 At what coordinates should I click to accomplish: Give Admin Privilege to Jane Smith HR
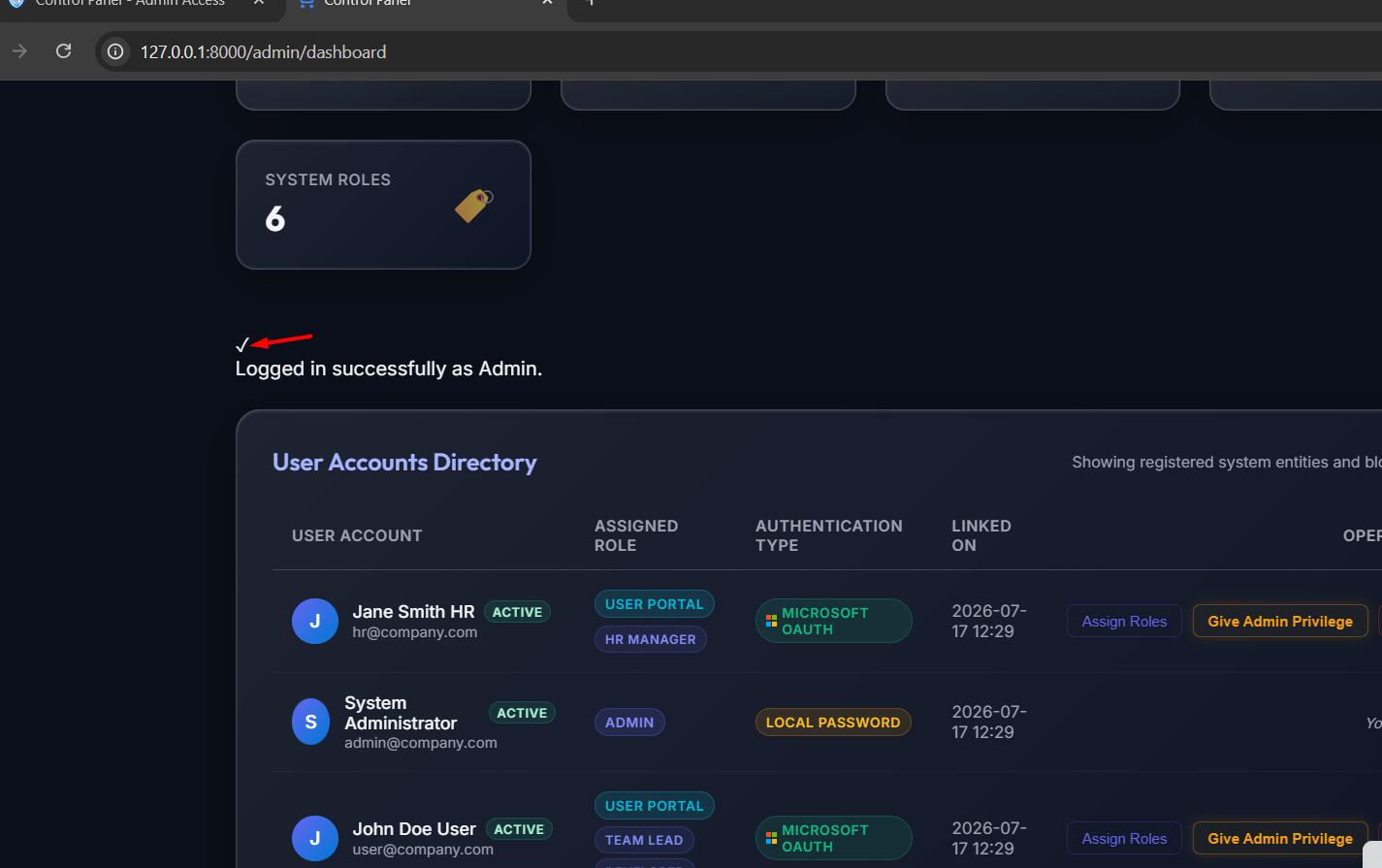[1280, 622]
